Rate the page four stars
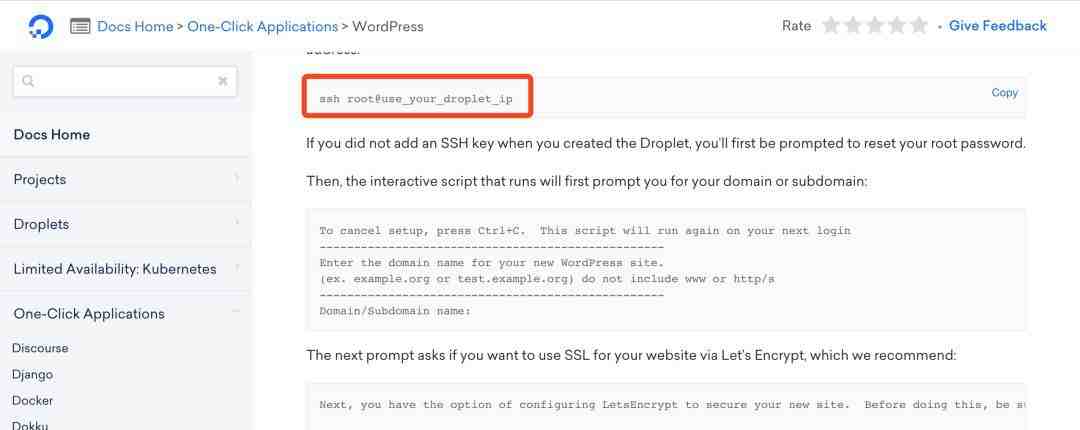The width and height of the screenshot is (1080, 430). click(898, 26)
